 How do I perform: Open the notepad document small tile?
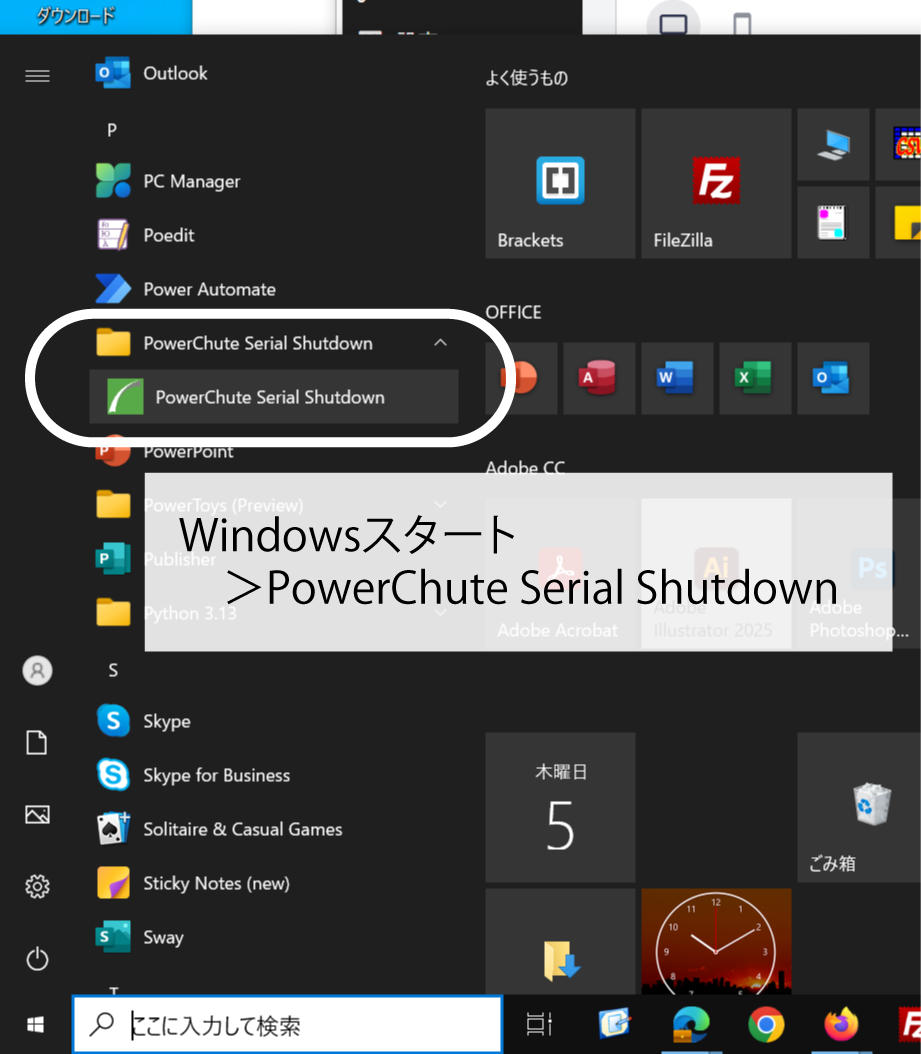[x=833, y=222]
